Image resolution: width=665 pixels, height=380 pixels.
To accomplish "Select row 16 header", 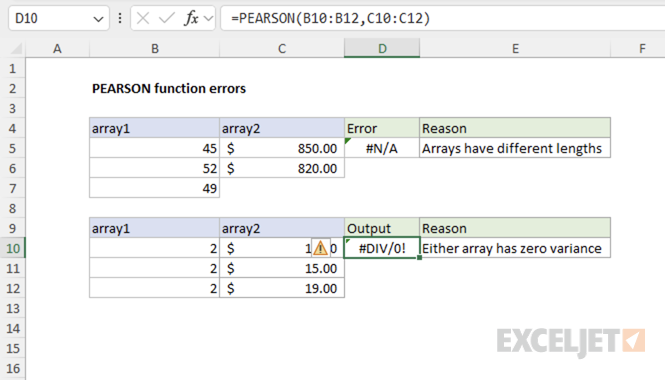I will click(x=13, y=368).
